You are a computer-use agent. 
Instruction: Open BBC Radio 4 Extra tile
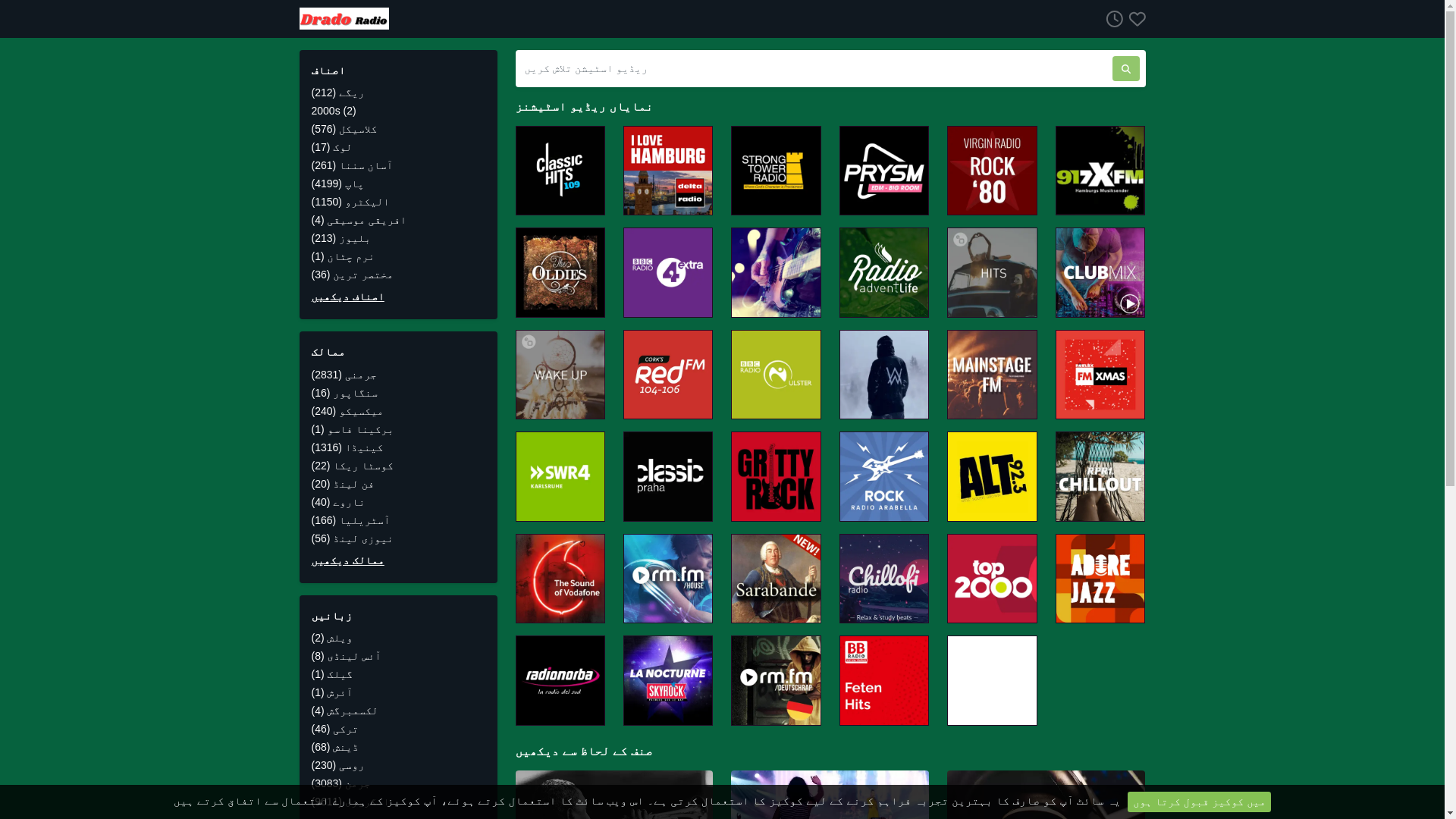668,273
